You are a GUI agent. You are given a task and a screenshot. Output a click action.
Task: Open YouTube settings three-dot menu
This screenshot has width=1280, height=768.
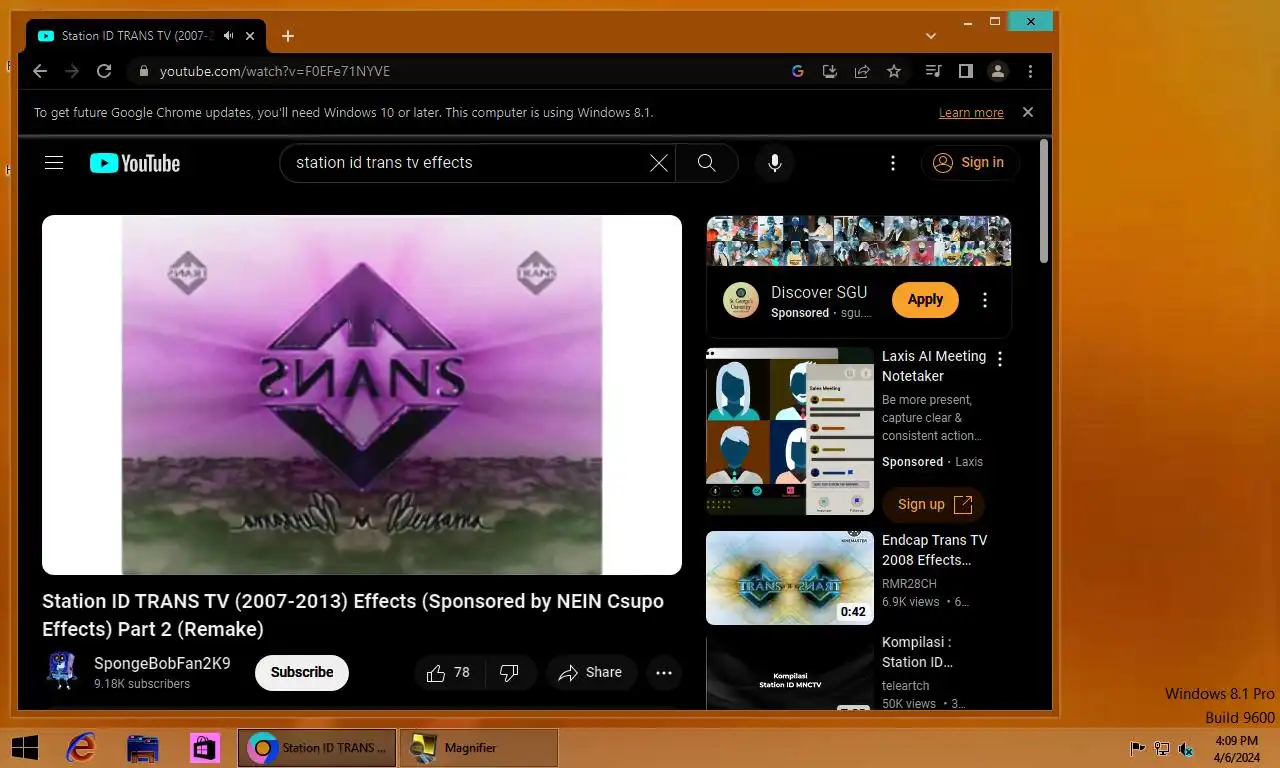pos(894,163)
